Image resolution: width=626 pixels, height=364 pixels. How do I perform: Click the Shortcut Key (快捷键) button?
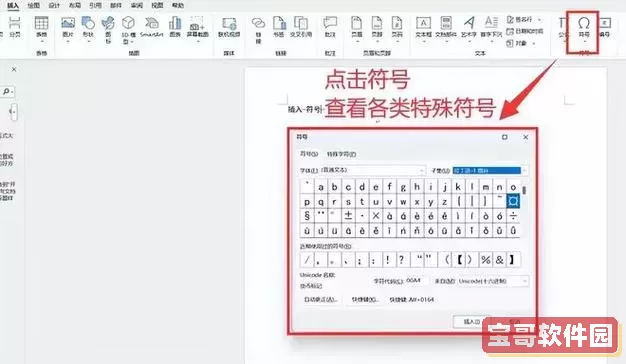point(365,299)
